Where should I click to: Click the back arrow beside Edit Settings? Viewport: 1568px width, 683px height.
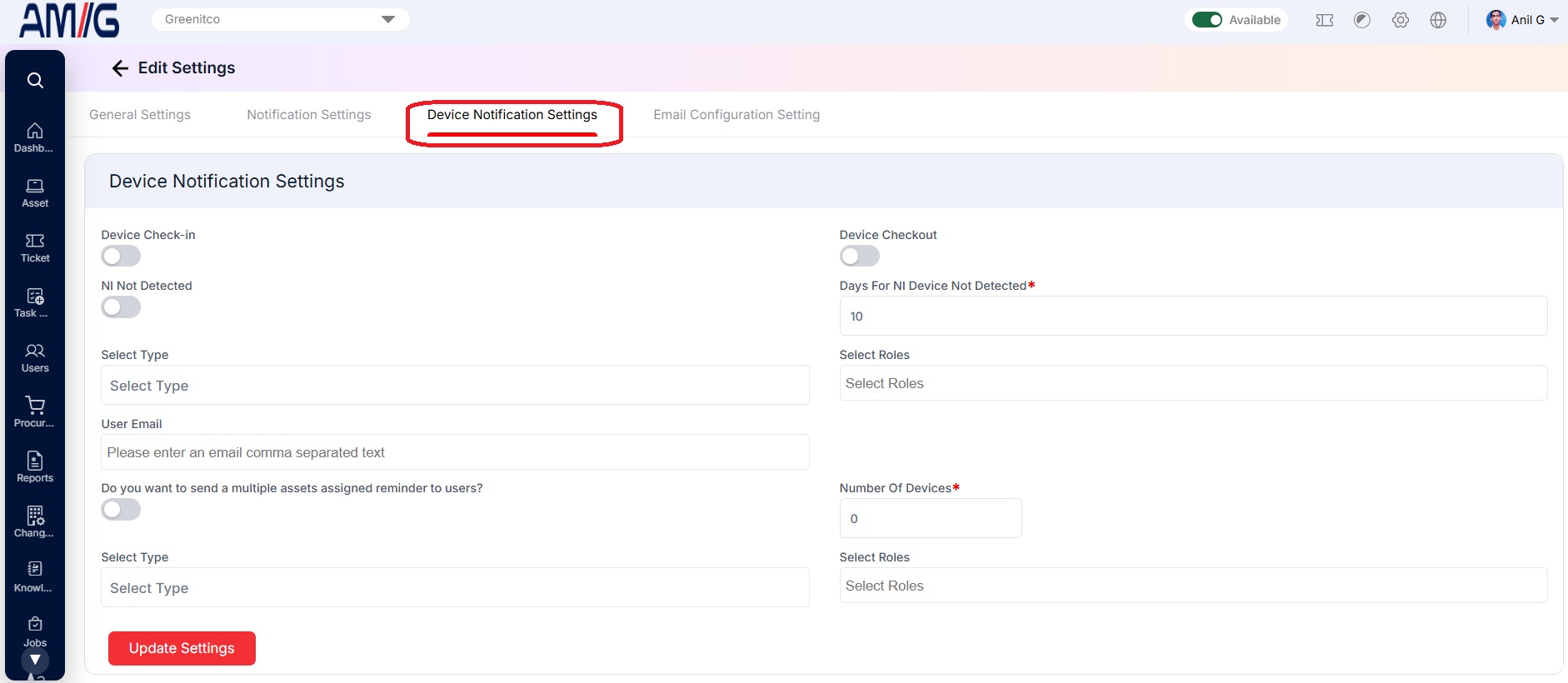[120, 68]
